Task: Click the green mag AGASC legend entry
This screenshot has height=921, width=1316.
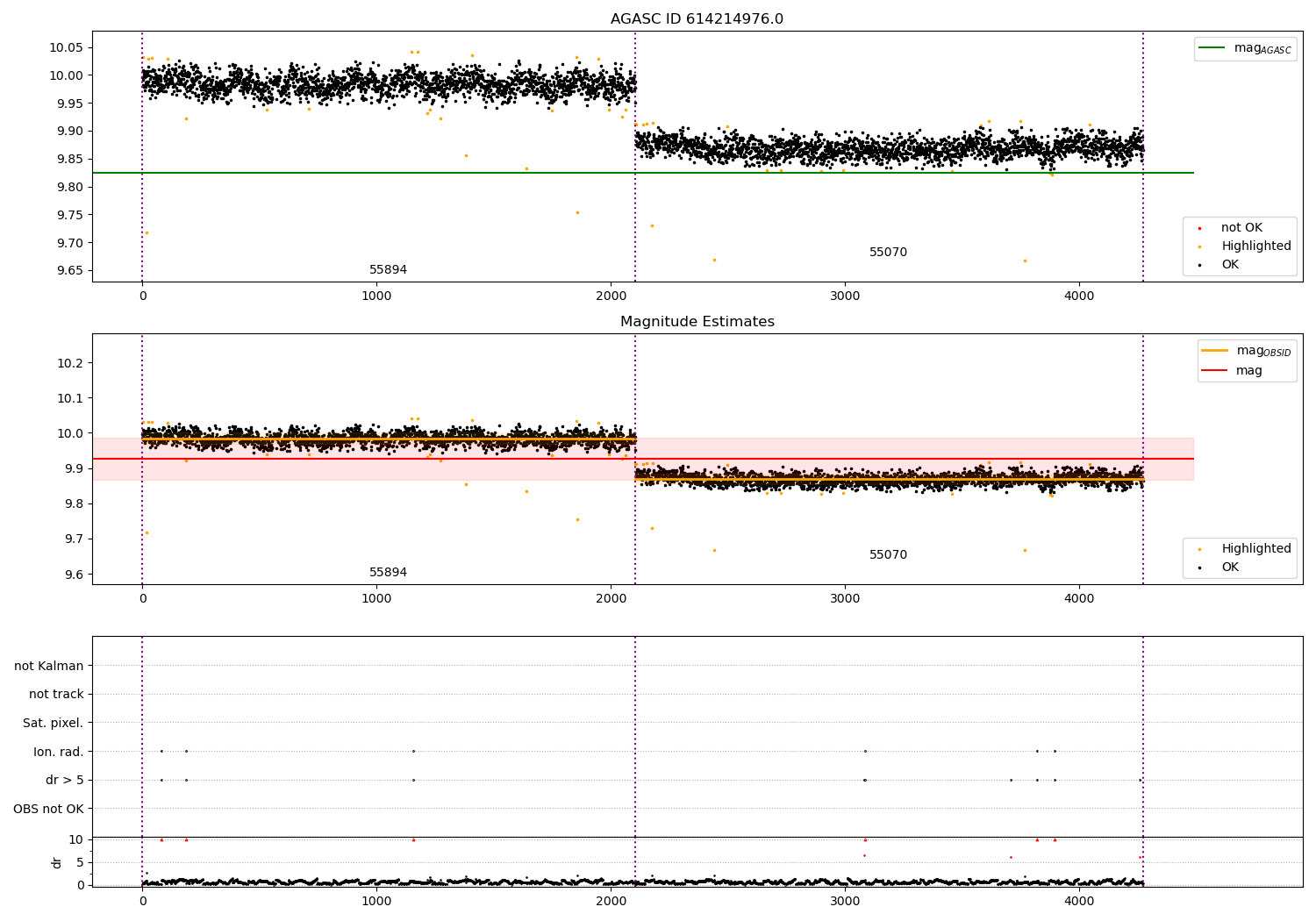Action: pos(1245,48)
